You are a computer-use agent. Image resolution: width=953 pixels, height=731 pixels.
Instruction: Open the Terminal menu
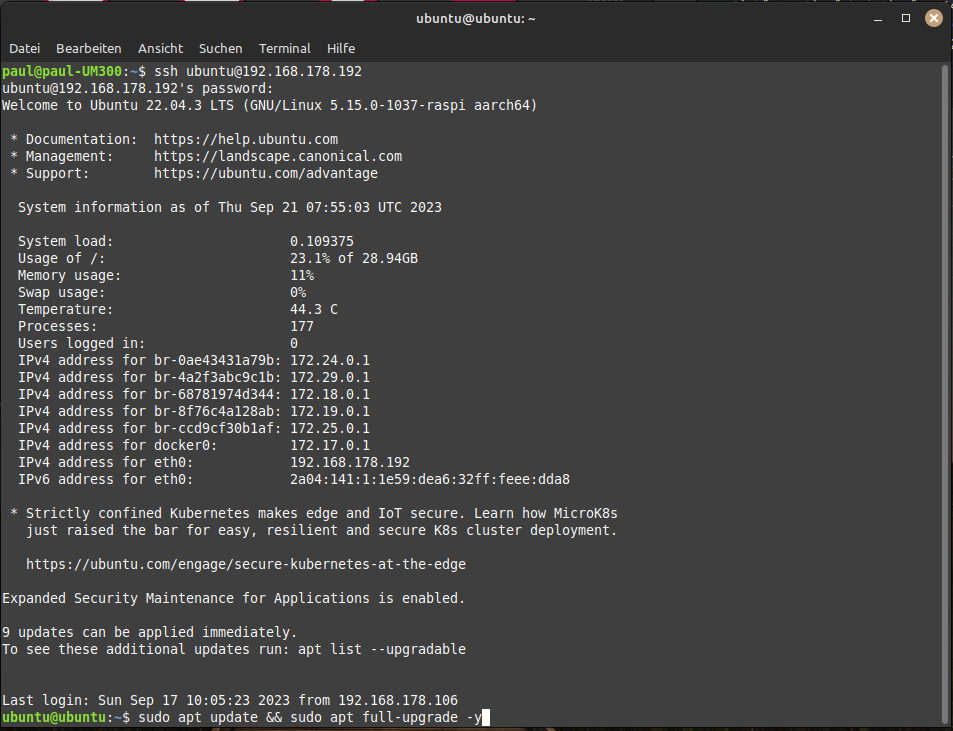coord(285,48)
